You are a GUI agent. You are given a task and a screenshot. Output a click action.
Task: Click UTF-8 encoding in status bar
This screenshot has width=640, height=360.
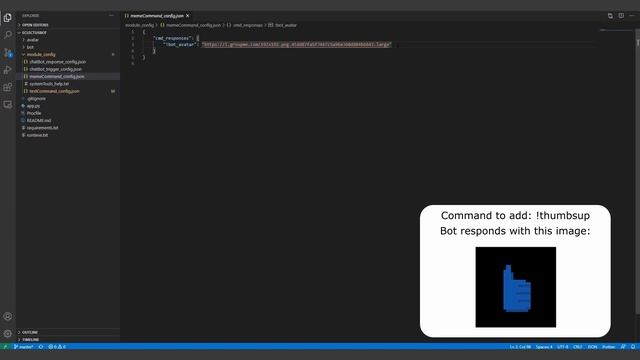pyautogui.click(x=562, y=347)
